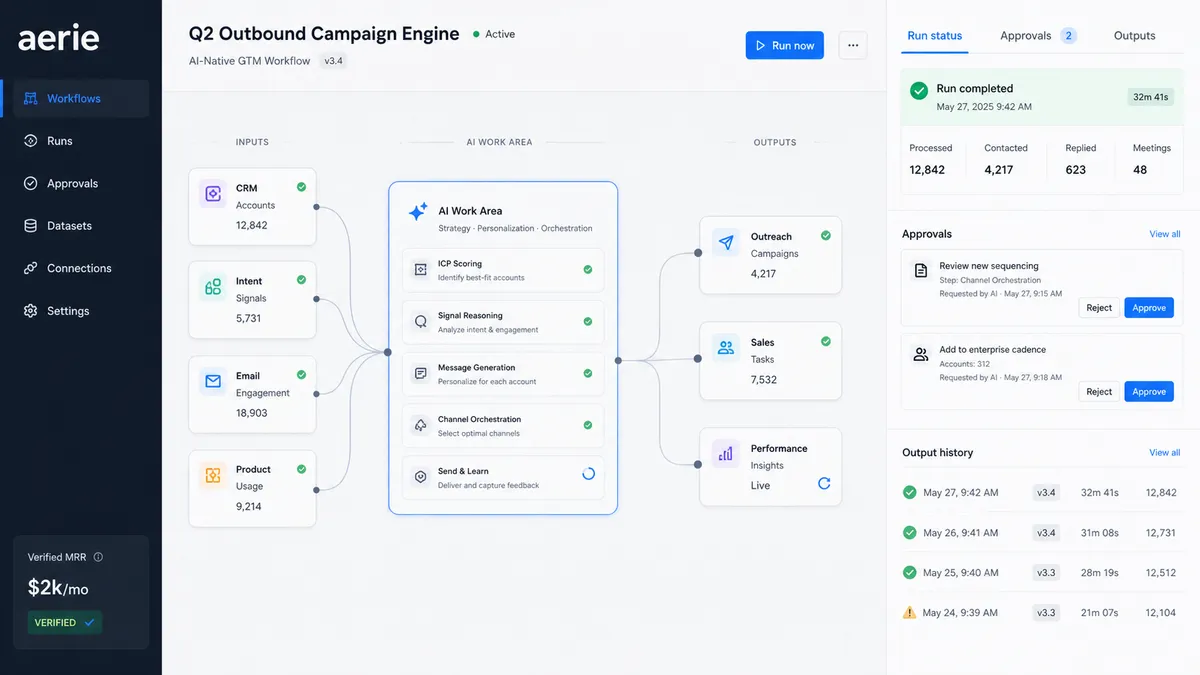Click the Performance Insights refresh icon
1200x675 pixels.
click(x=824, y=483)
